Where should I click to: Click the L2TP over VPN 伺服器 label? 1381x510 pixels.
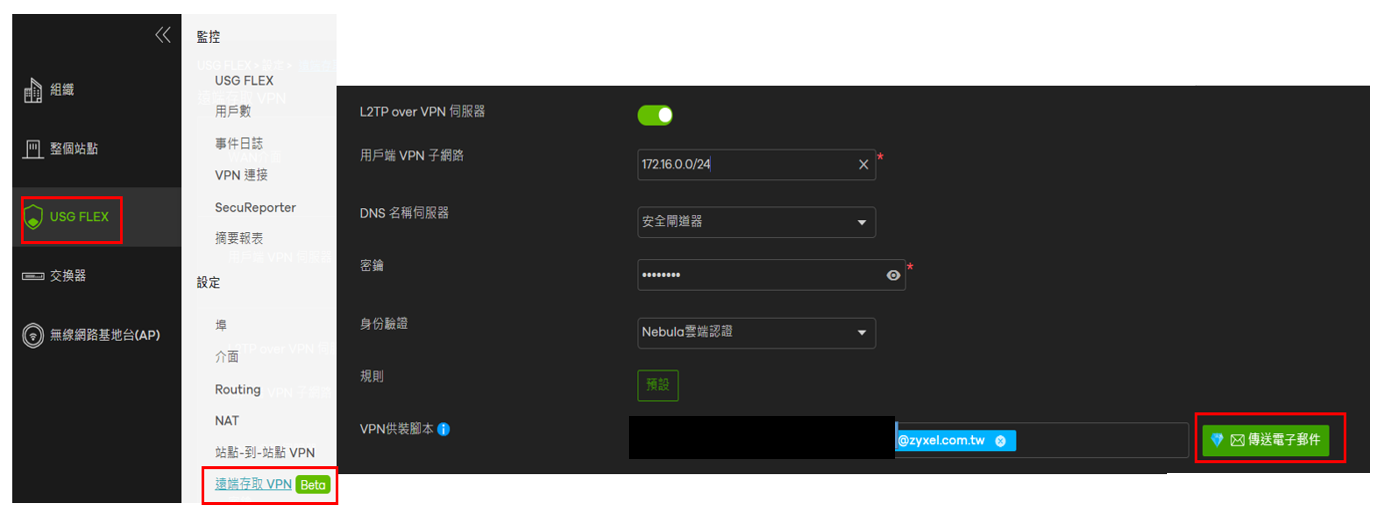(x=422, y=111)
